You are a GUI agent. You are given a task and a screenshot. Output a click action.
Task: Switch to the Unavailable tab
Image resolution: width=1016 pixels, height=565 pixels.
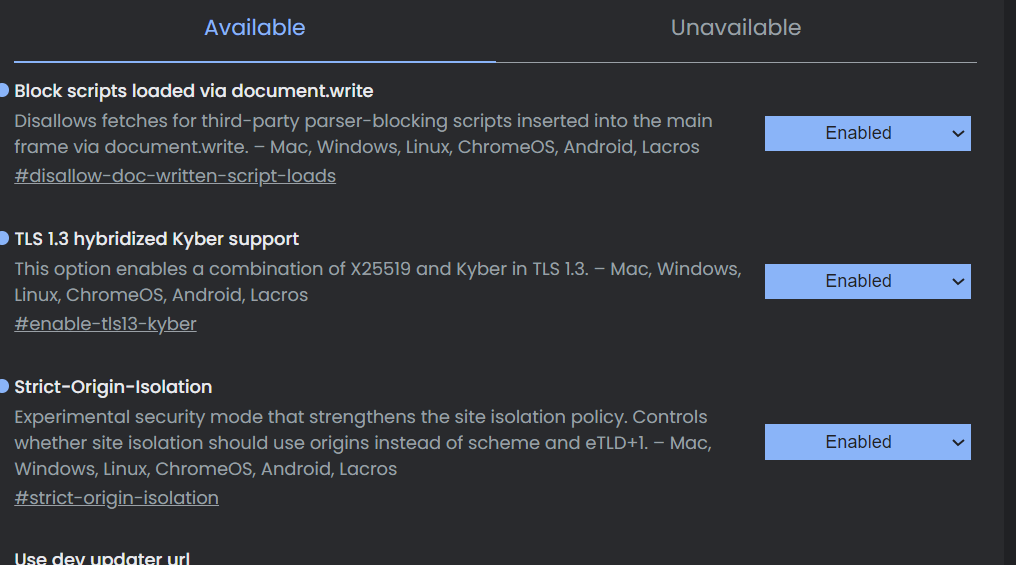pos(735,28)
